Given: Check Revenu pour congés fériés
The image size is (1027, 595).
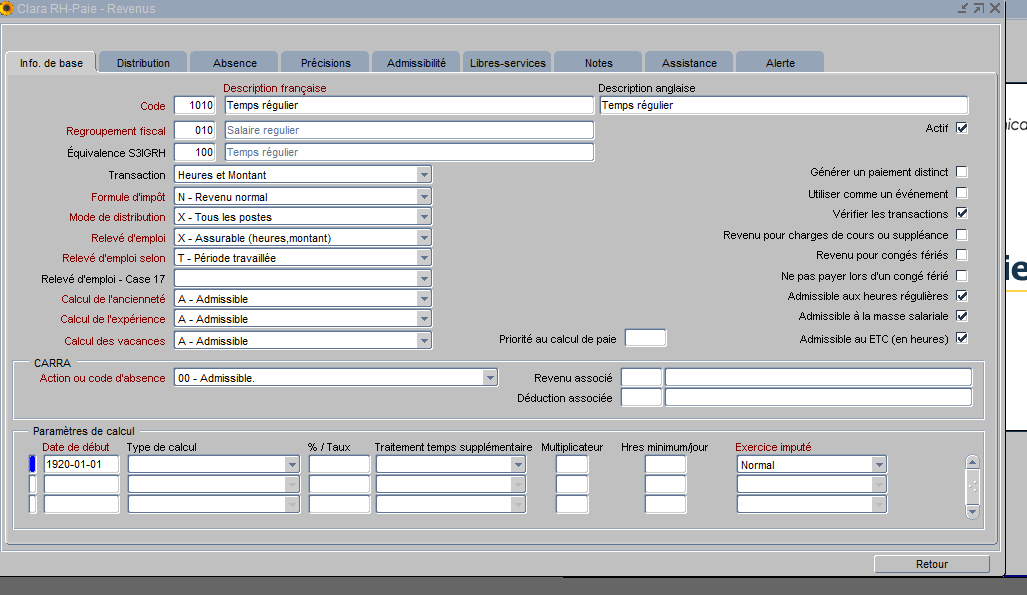Looking at the screenshot, I should 962,255.
